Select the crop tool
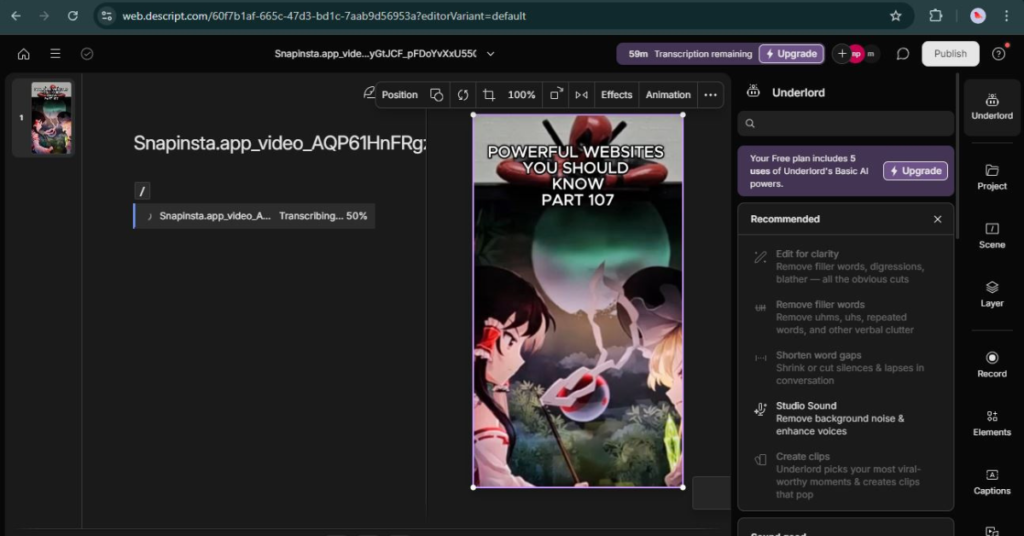1024x536 pixels. (488, 95)
